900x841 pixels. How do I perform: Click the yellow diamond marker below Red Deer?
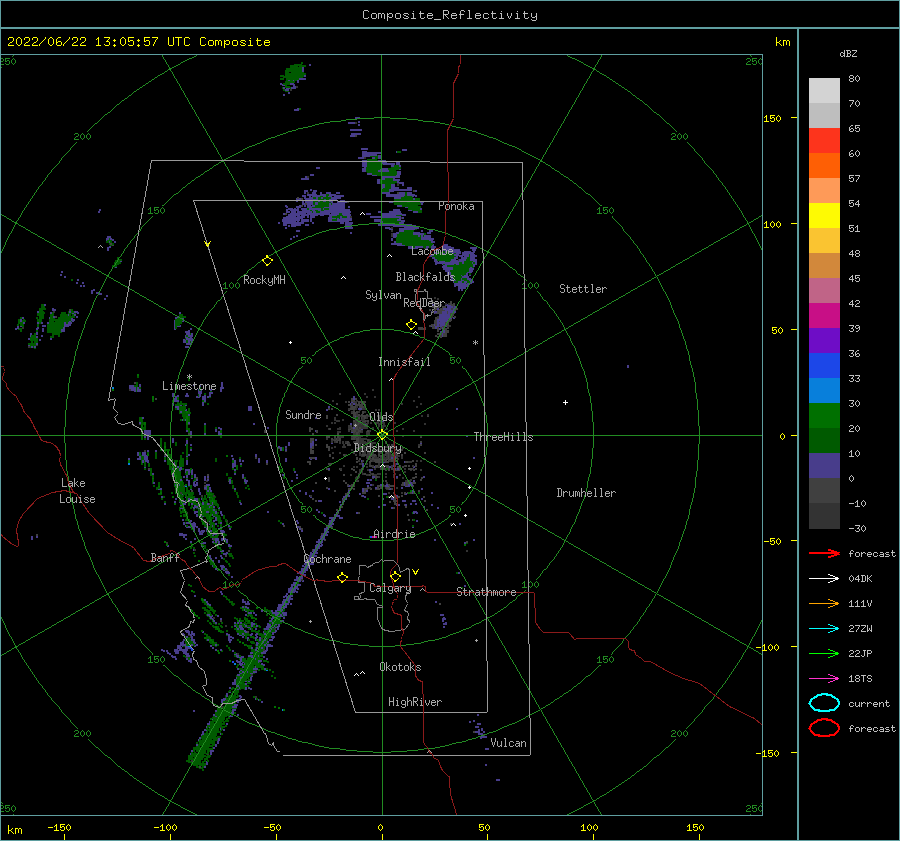[411, 325]
